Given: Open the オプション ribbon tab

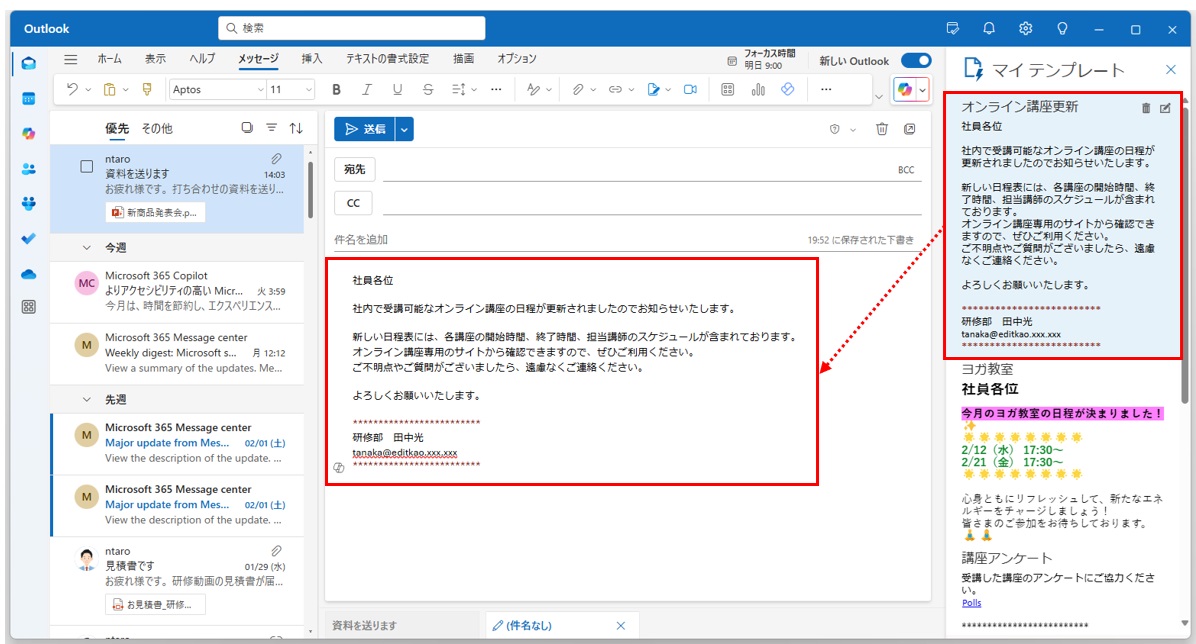Looking at the screenshot, I should click(516, 58).
